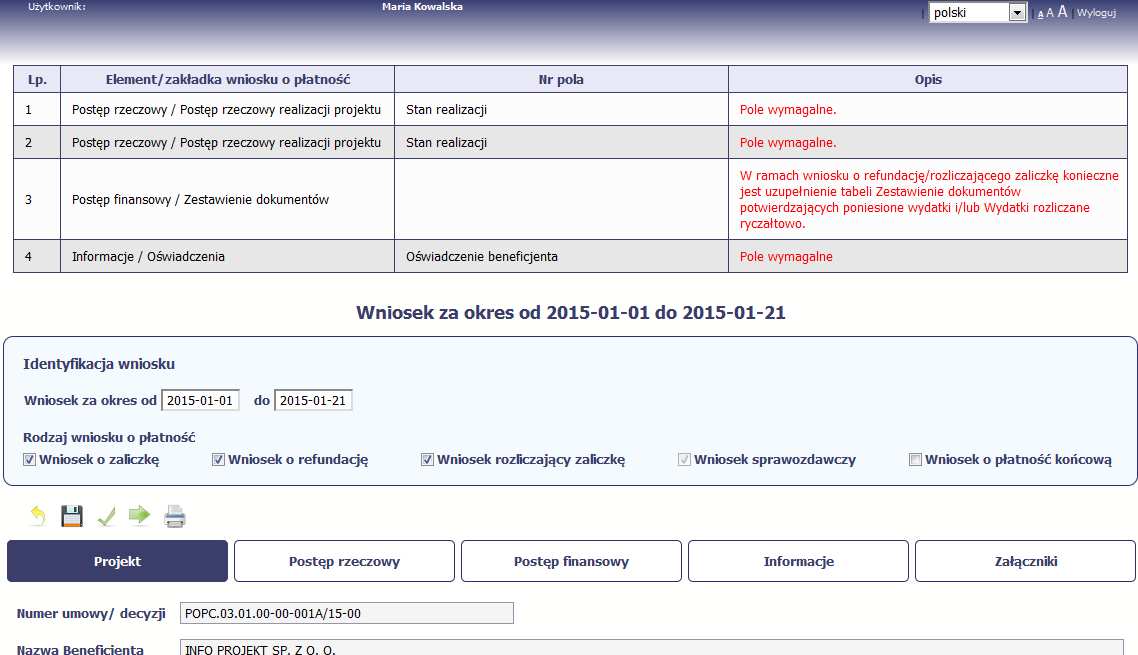Screen dimensions: 1138x655
Task: Select the largest font size letter A
Action: [x=1063, y=12]
